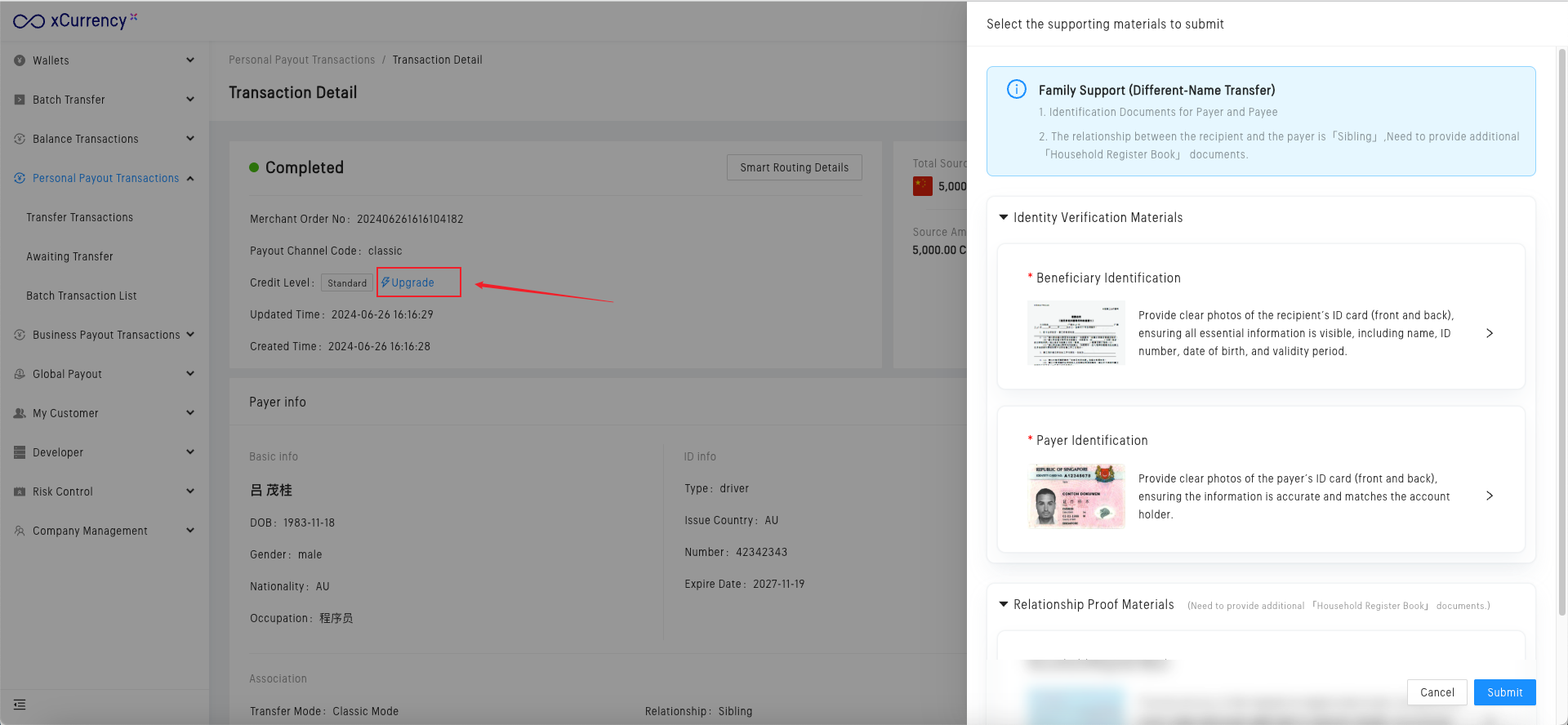Click the Business Payout Transactions icon
The width and height of the screenshot is (1568, 725).
(x=20, y=335)
